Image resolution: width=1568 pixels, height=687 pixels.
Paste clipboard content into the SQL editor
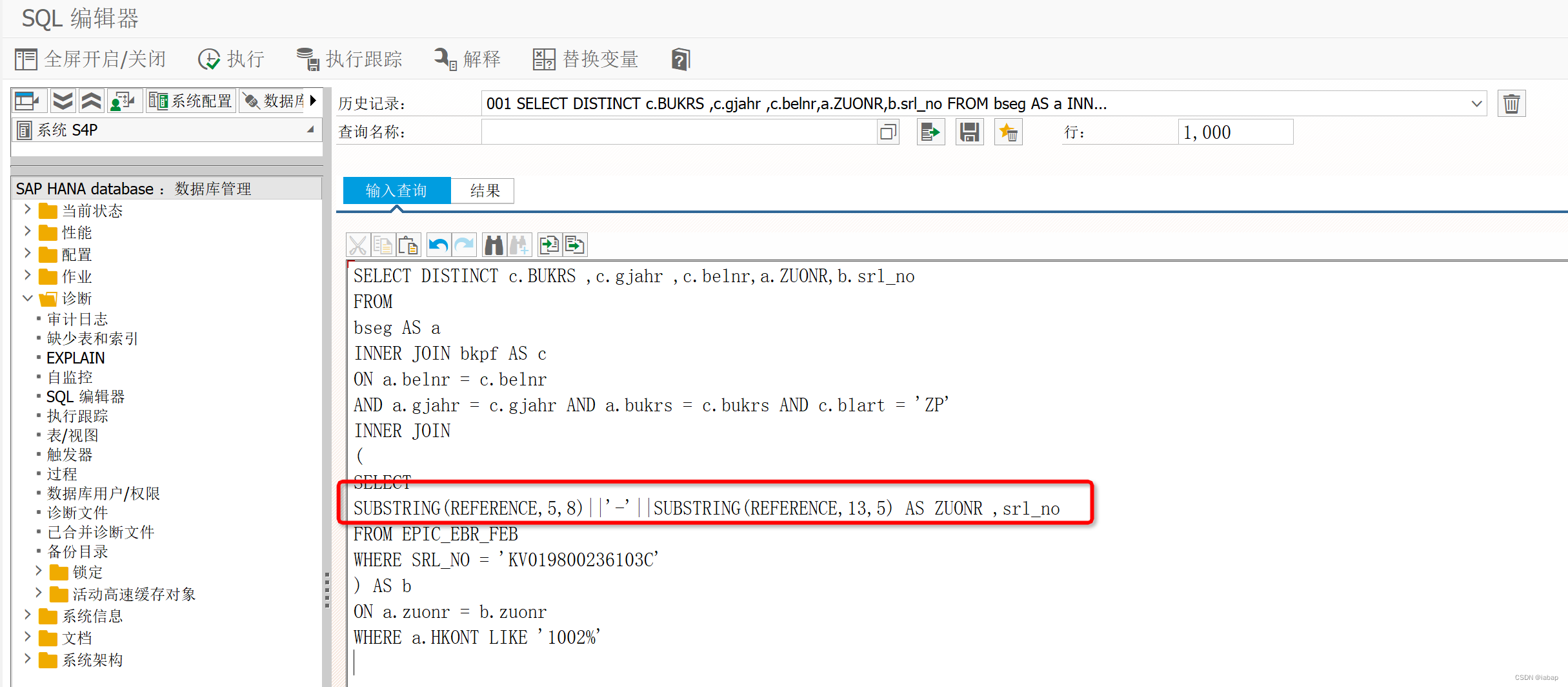click(x=408, y=245)
